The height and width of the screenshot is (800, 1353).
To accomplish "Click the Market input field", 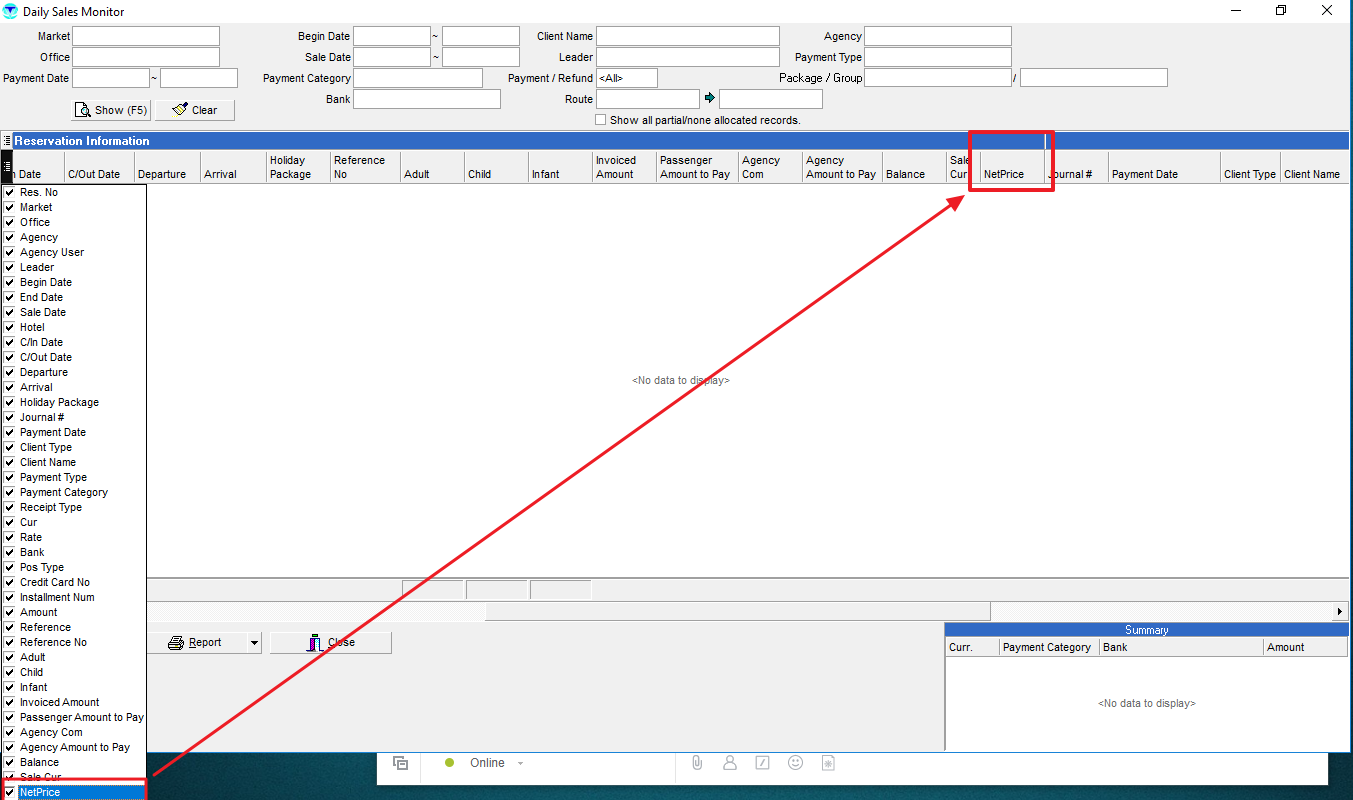I will pos(146,36).
